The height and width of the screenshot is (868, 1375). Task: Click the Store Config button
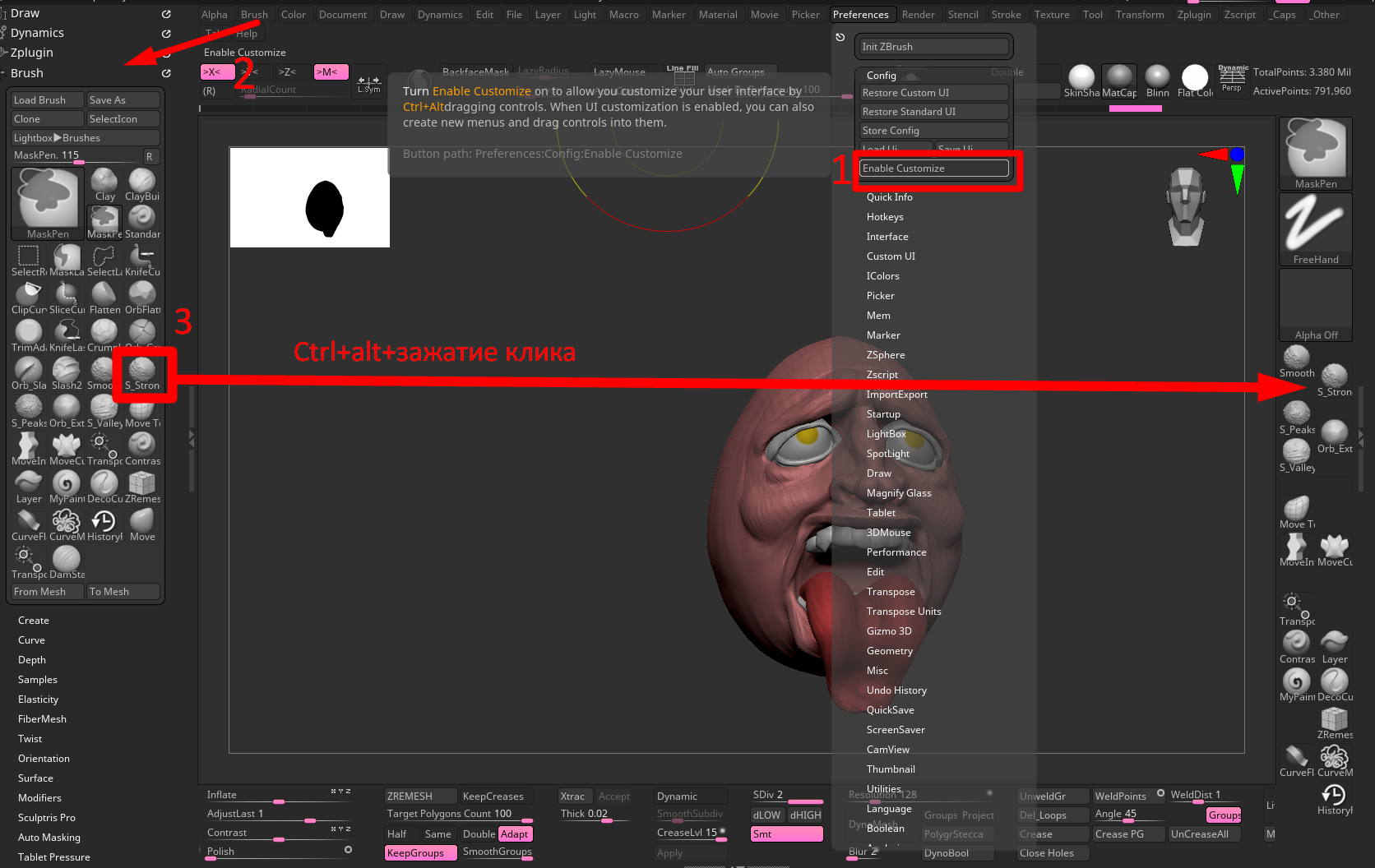(x=934, y=131)
